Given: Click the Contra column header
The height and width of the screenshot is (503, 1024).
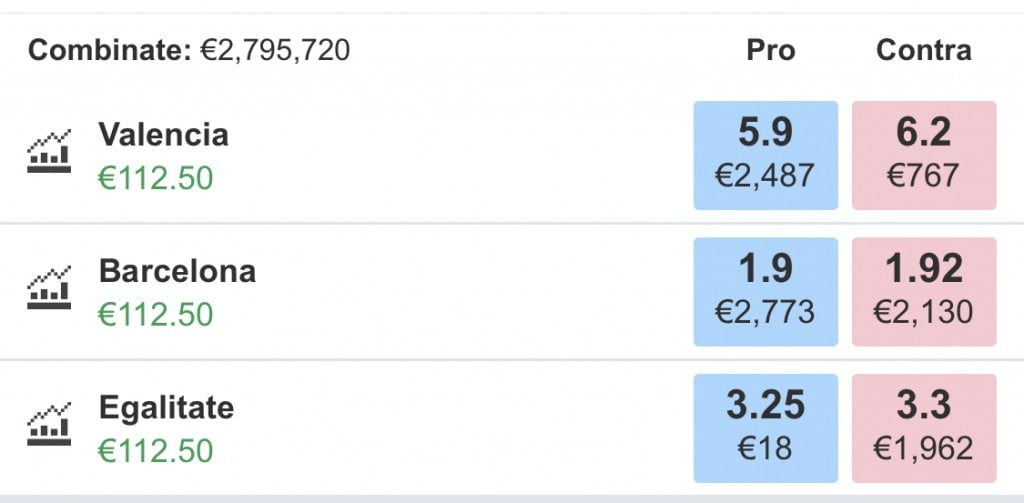Looking at the screenshot, I should click(x=923, y=50).
